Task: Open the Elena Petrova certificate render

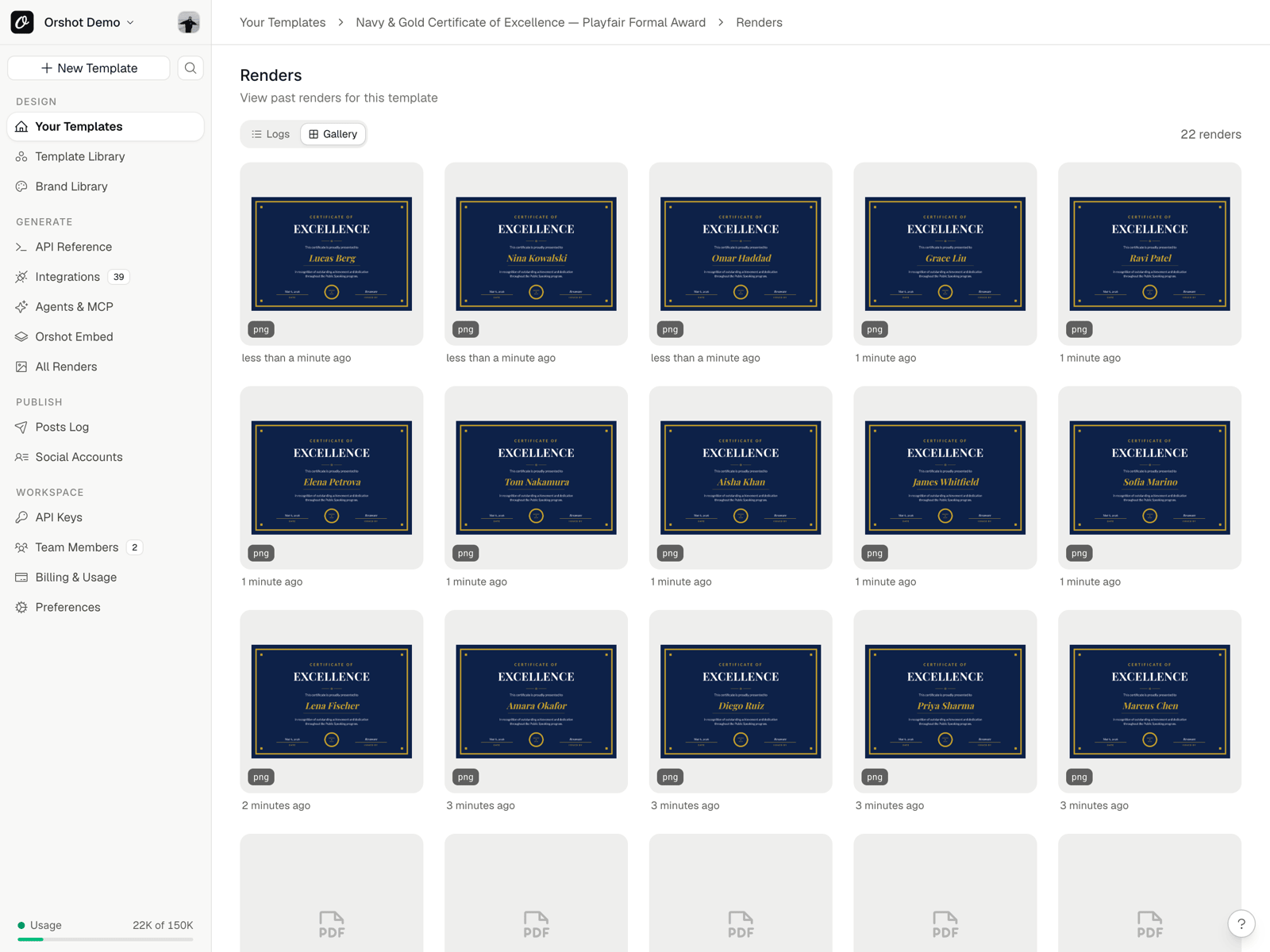Action: click(x=332, y=478)
